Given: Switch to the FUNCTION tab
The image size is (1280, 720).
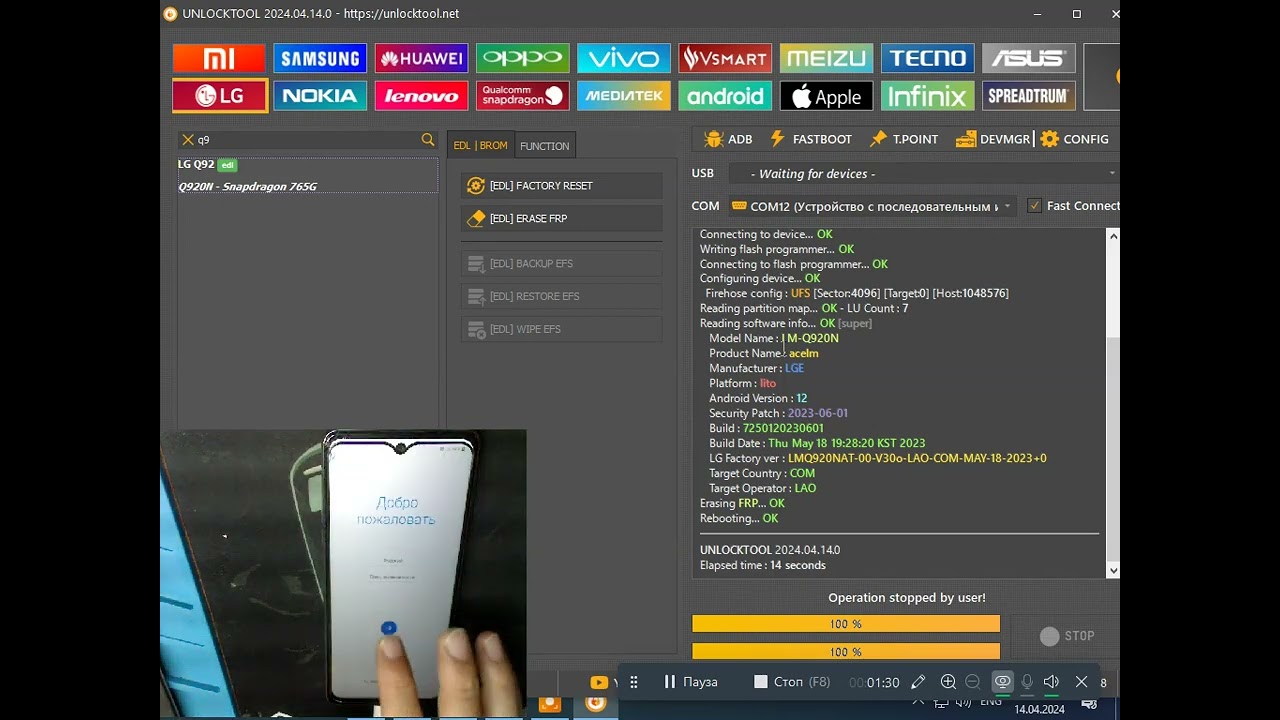Looking at the screenshot, I should [x=545, y=146].
